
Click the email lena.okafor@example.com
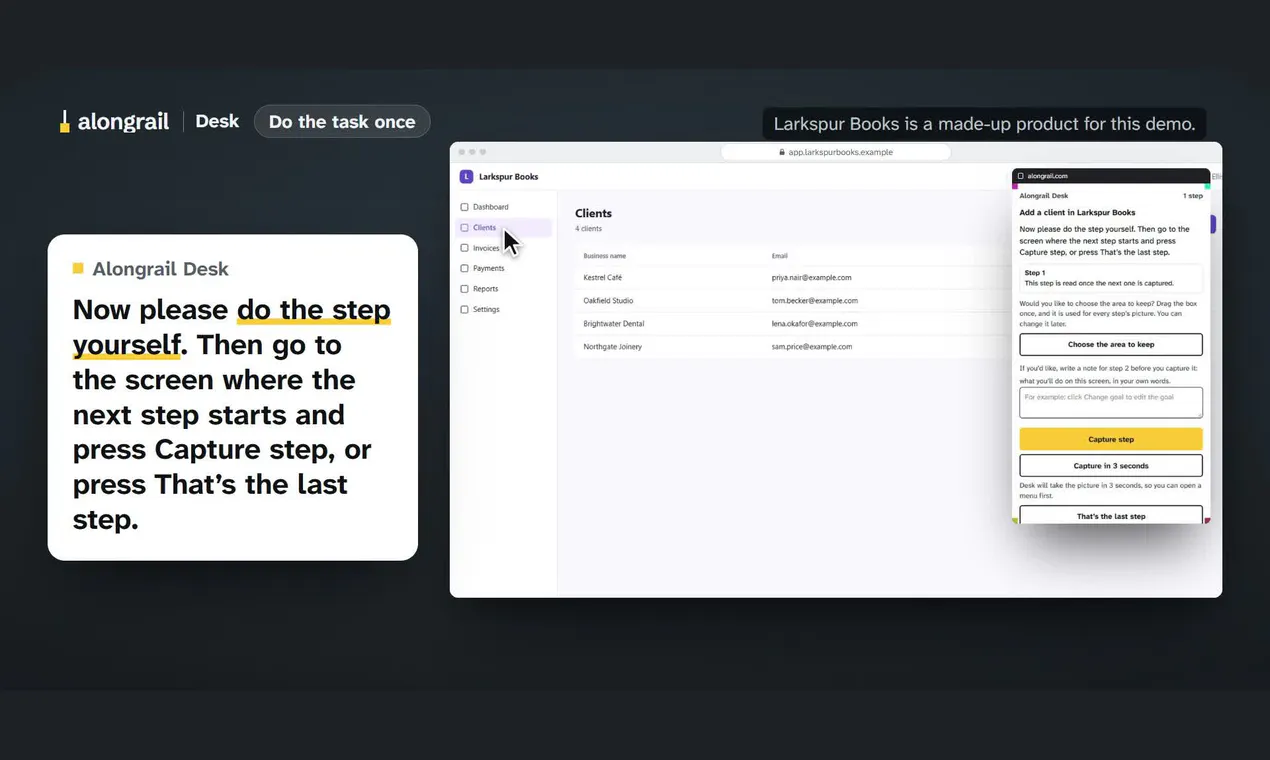tap(815, 324)
